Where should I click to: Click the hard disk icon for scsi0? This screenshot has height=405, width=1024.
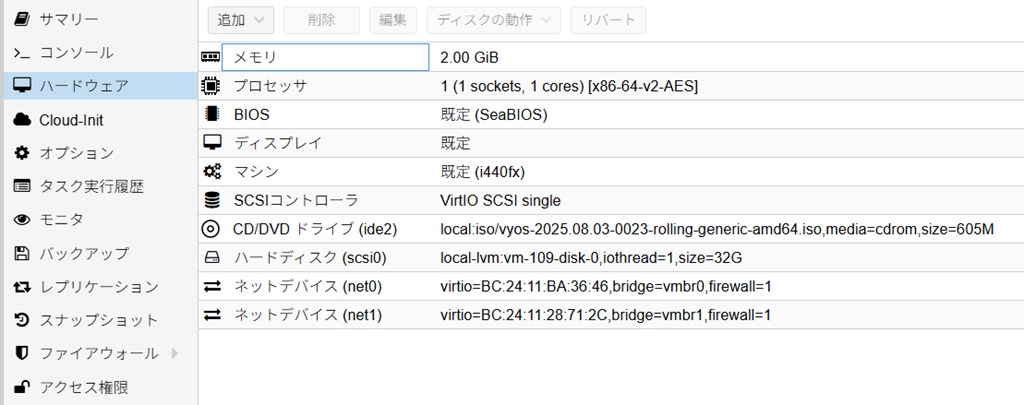click(211, 258)
